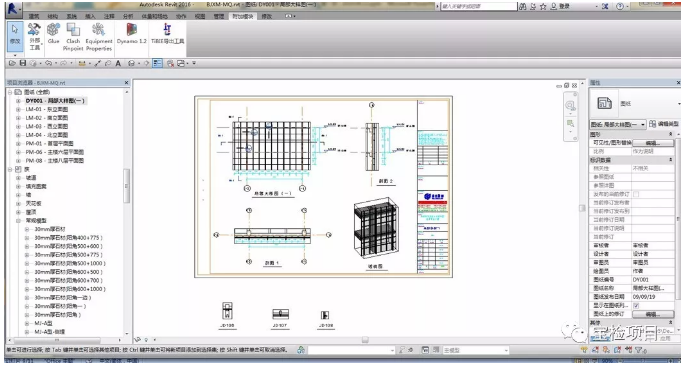Viewport: 687px width, 365px height.
Task: Collapse the 族 (families) tree node
Action: click(x=11, y=169)
